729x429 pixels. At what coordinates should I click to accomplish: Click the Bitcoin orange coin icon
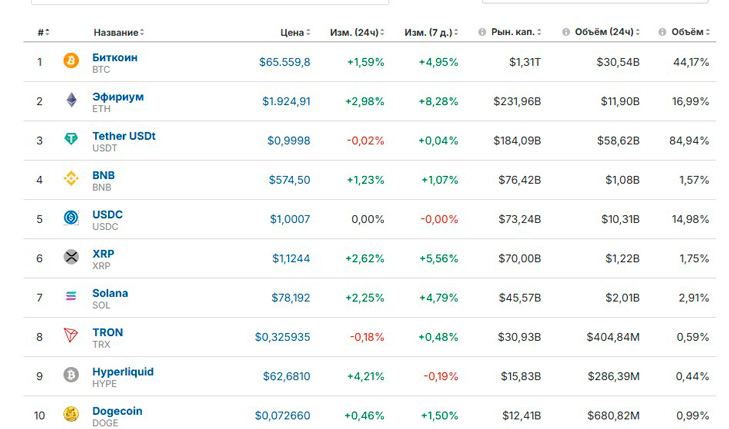point(71,60)
